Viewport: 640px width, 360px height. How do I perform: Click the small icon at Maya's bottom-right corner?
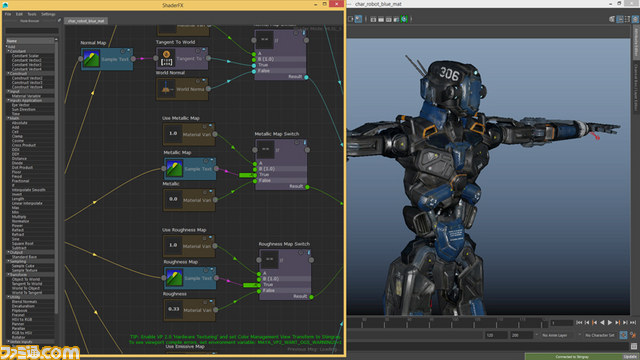click(x=634, y=346)
